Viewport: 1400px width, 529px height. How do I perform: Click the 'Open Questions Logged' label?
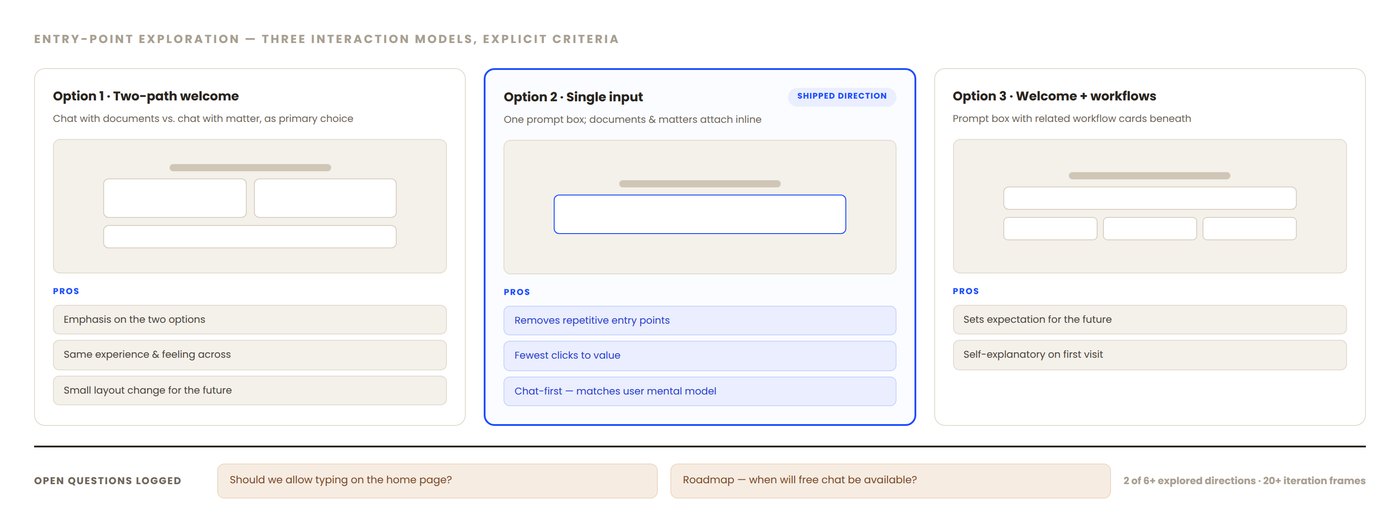coord(108,481)
